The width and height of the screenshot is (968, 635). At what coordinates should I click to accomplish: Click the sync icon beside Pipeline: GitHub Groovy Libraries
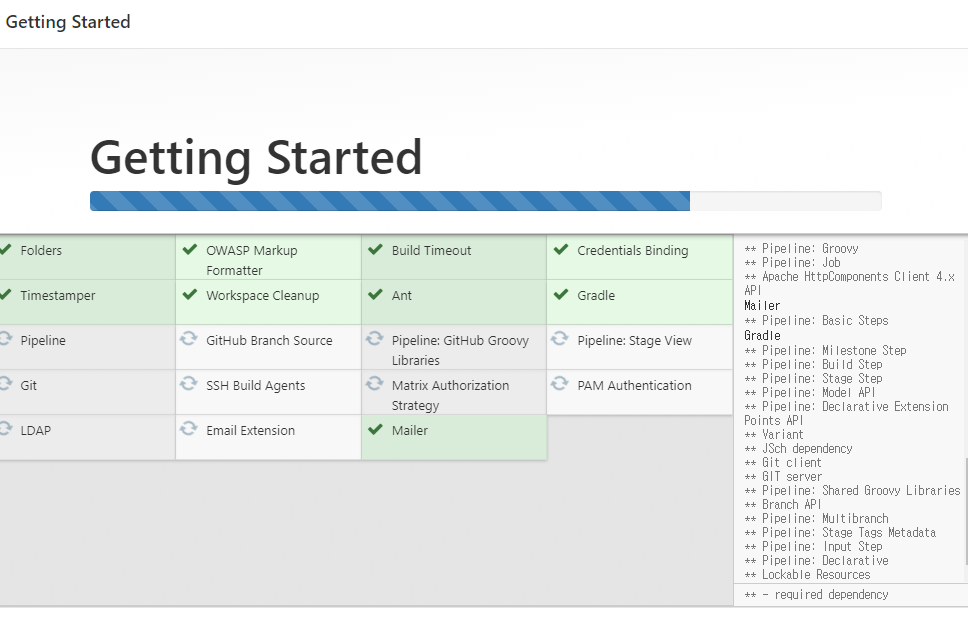(374, 339)
